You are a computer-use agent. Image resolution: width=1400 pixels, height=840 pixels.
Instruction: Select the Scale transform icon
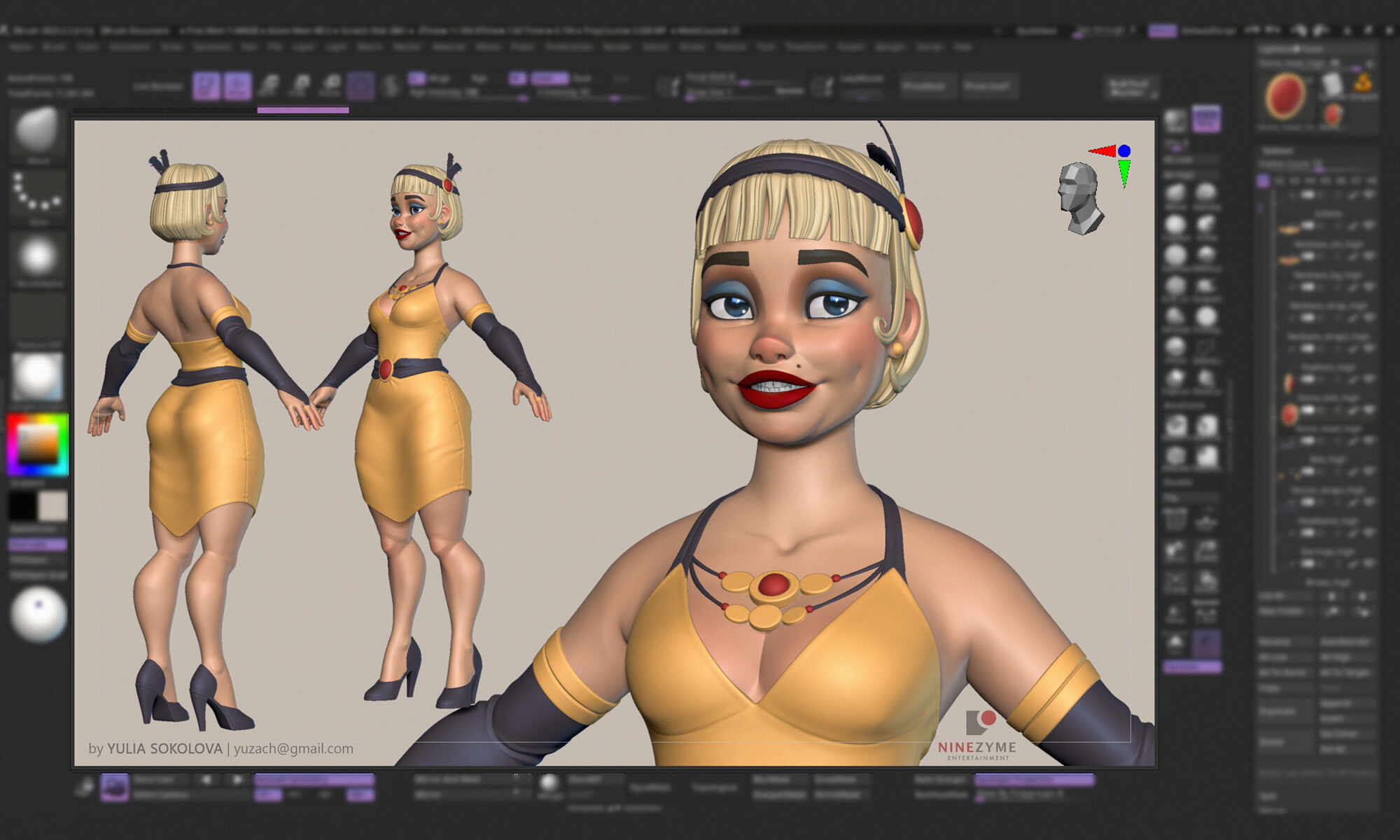tap(300, 86)
